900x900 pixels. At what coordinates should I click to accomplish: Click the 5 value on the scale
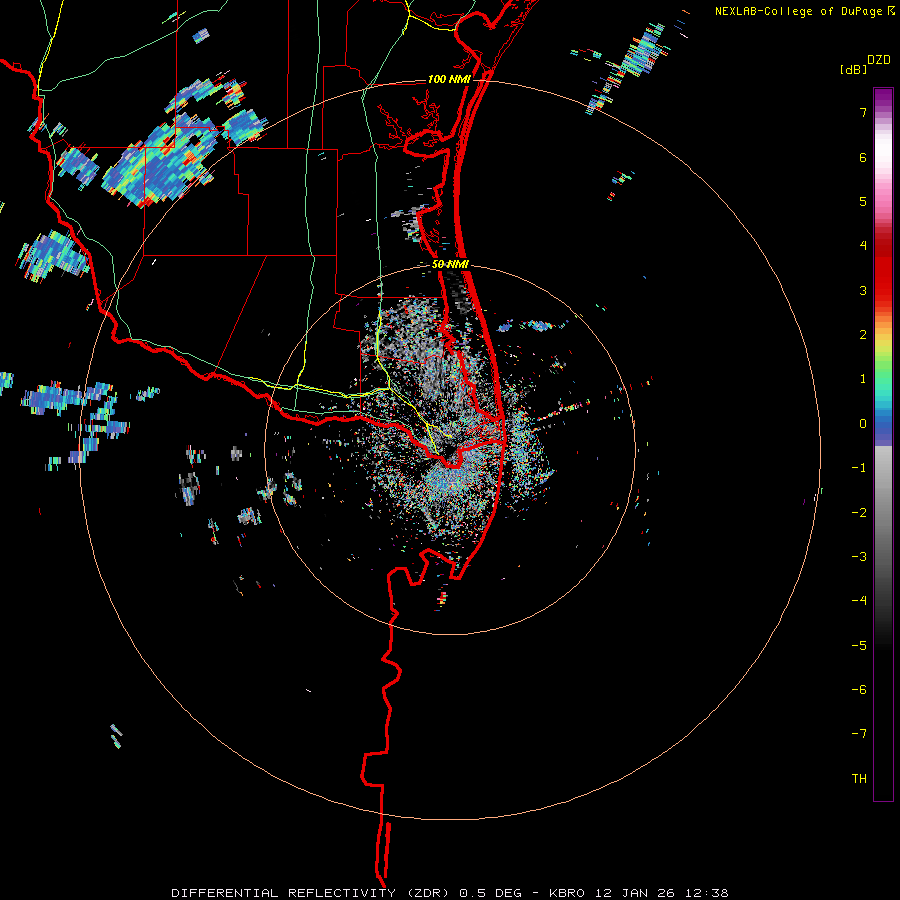[863, 201]
